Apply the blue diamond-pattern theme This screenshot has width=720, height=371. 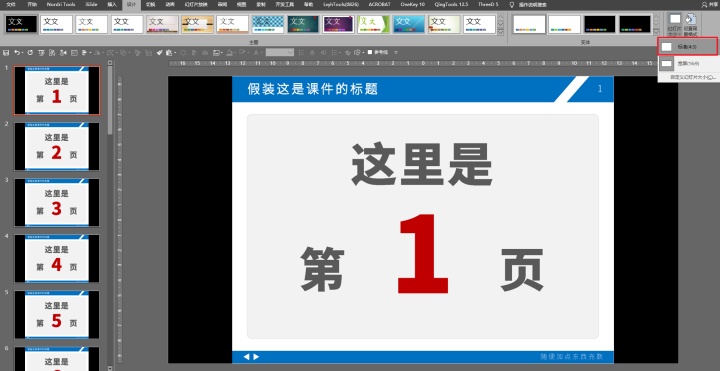coord(268,24)
